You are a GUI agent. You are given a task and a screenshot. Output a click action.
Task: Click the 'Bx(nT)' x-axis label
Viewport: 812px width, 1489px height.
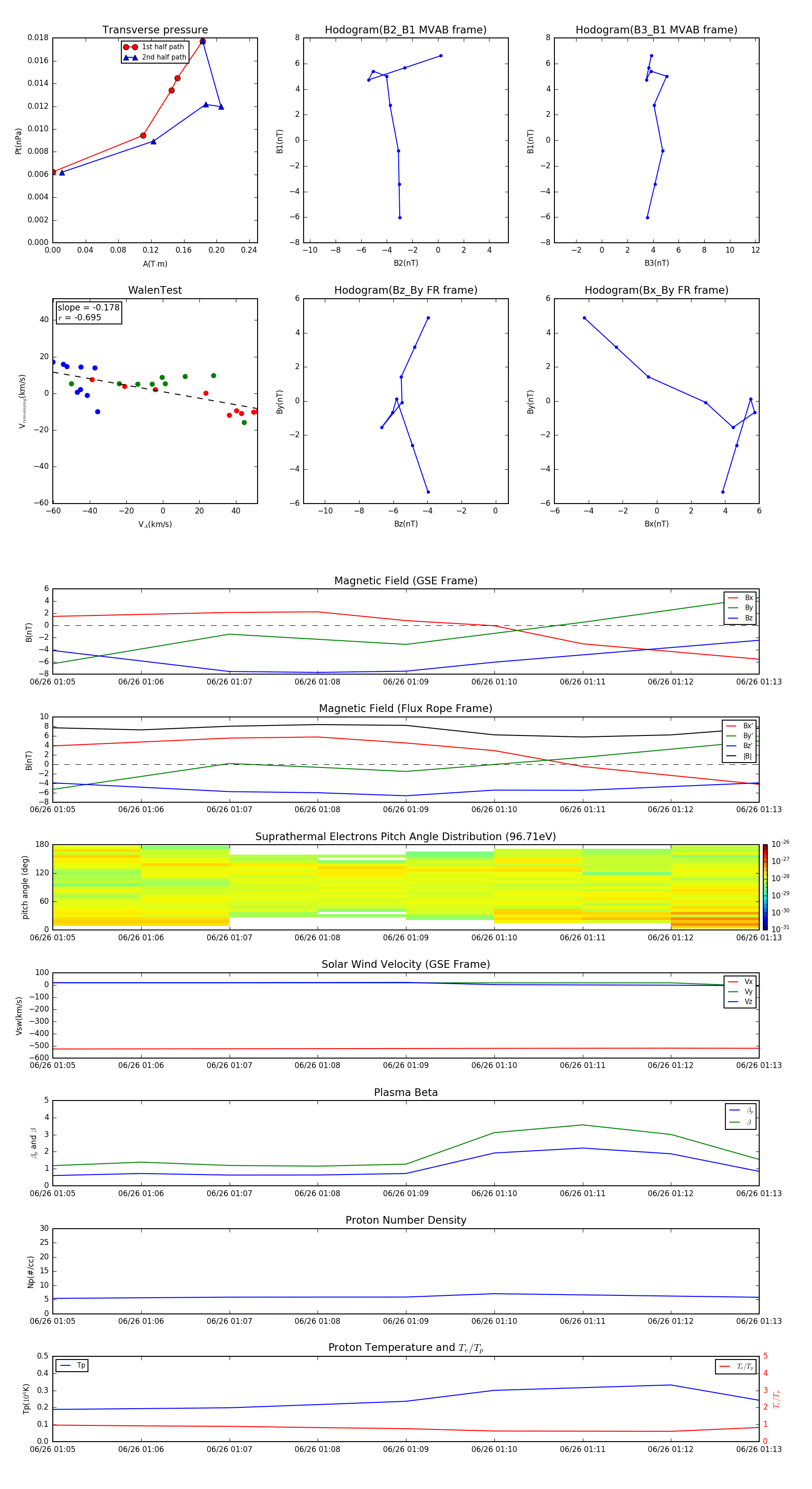point(656,524)
